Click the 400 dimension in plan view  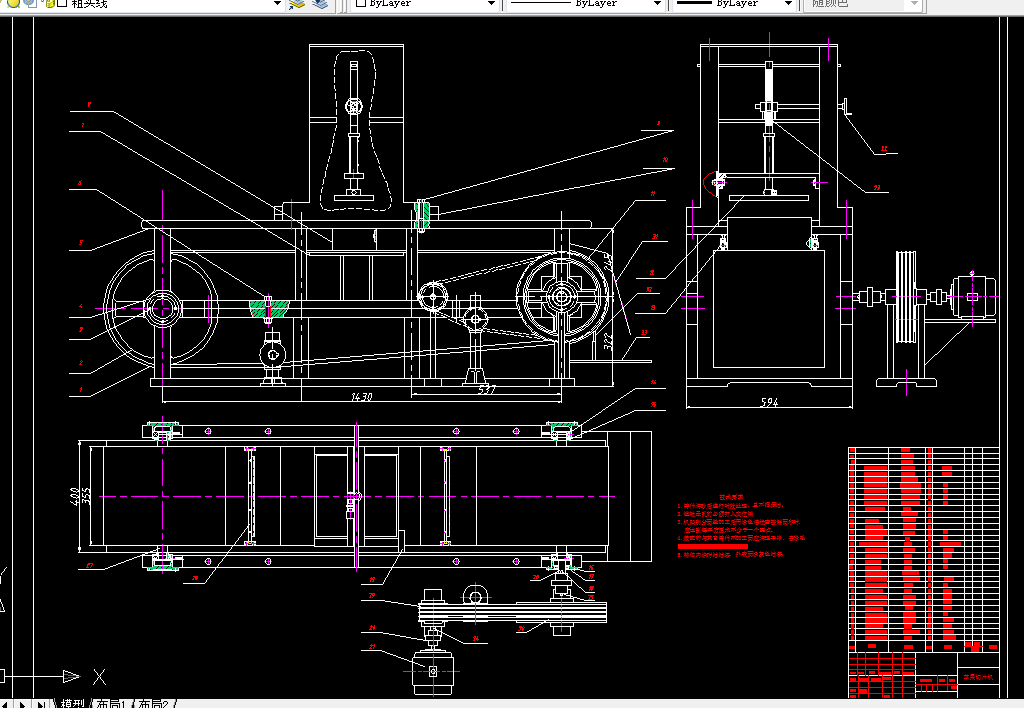pos(74,496)
